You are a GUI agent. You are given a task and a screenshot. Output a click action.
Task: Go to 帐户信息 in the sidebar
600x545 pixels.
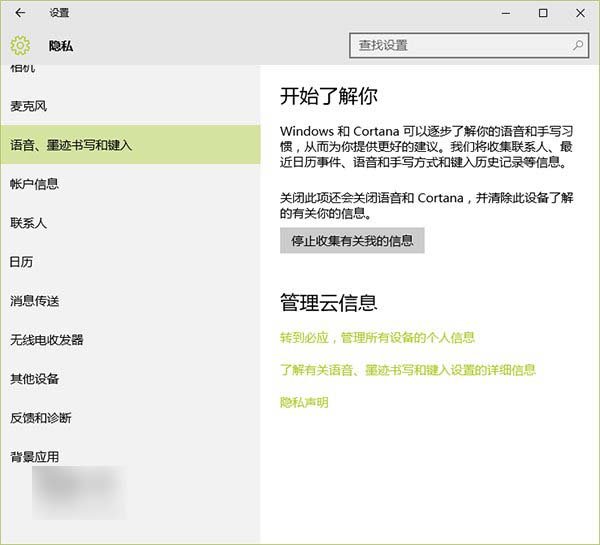coord(34,184)
